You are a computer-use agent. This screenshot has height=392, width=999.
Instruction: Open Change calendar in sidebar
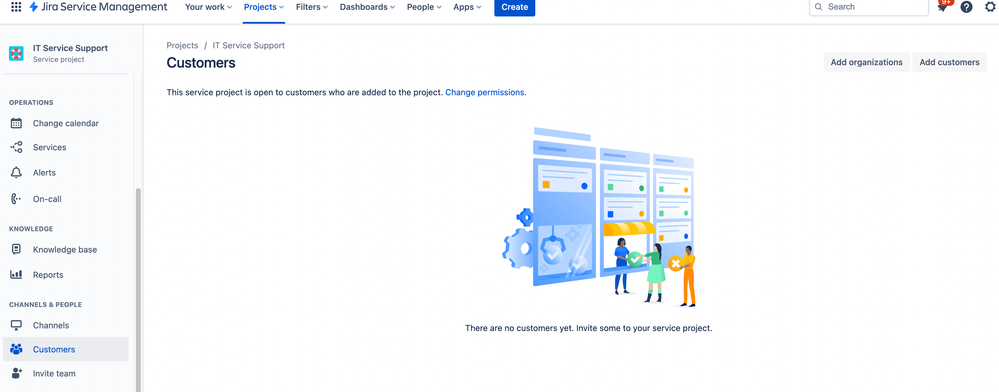click(66, 124)
